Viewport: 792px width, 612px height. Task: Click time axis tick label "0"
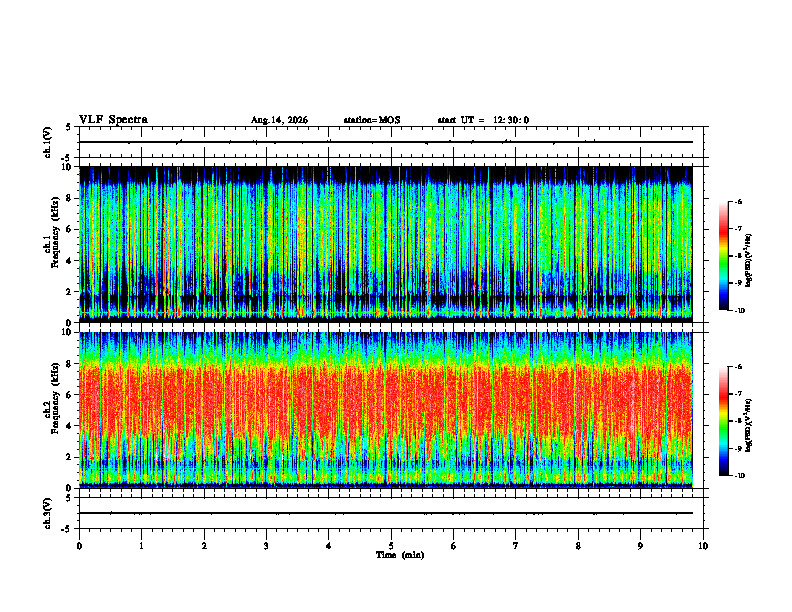(79, 546)
